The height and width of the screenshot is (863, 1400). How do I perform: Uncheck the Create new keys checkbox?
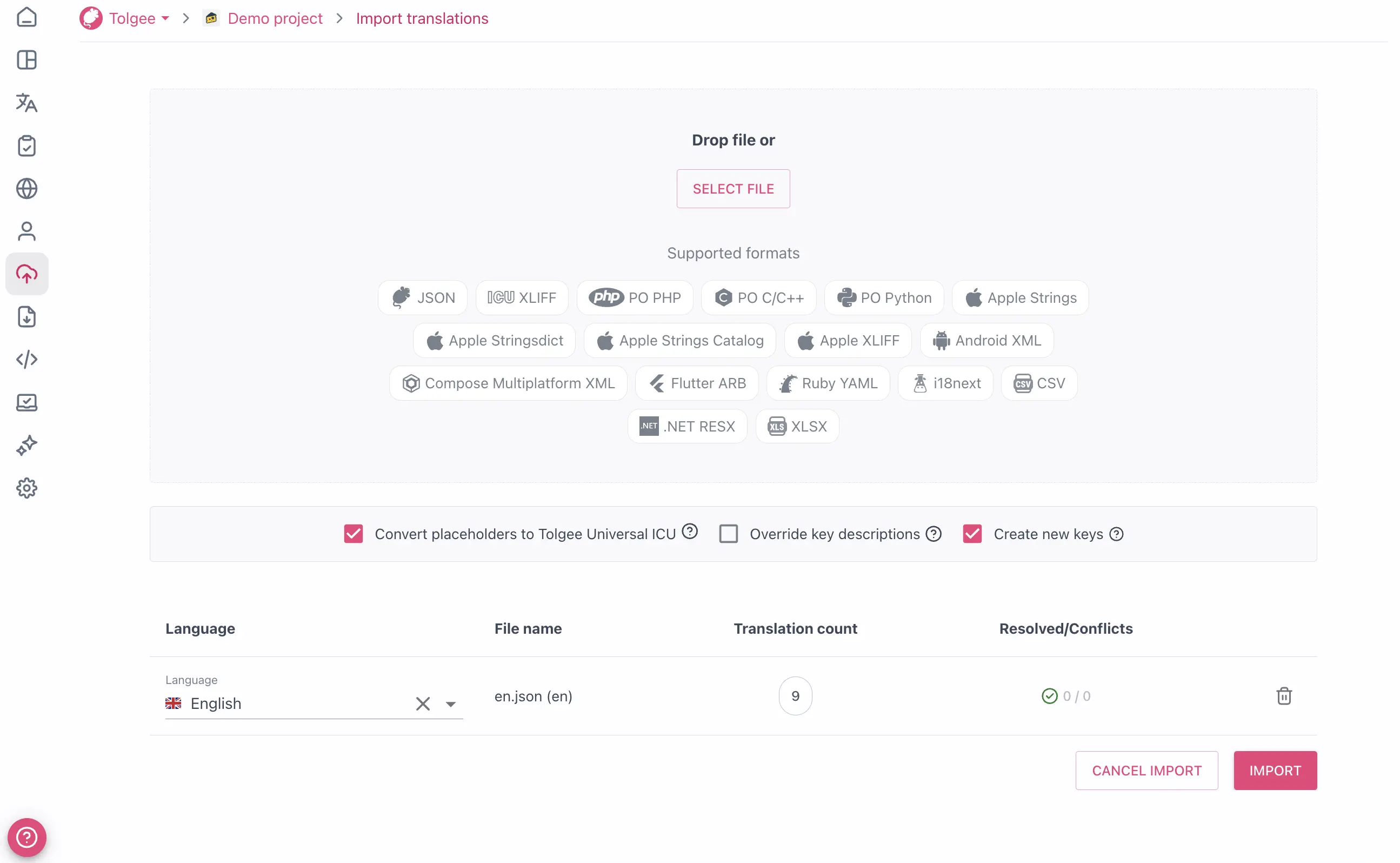pyautogui.click(x=972, y=534)
